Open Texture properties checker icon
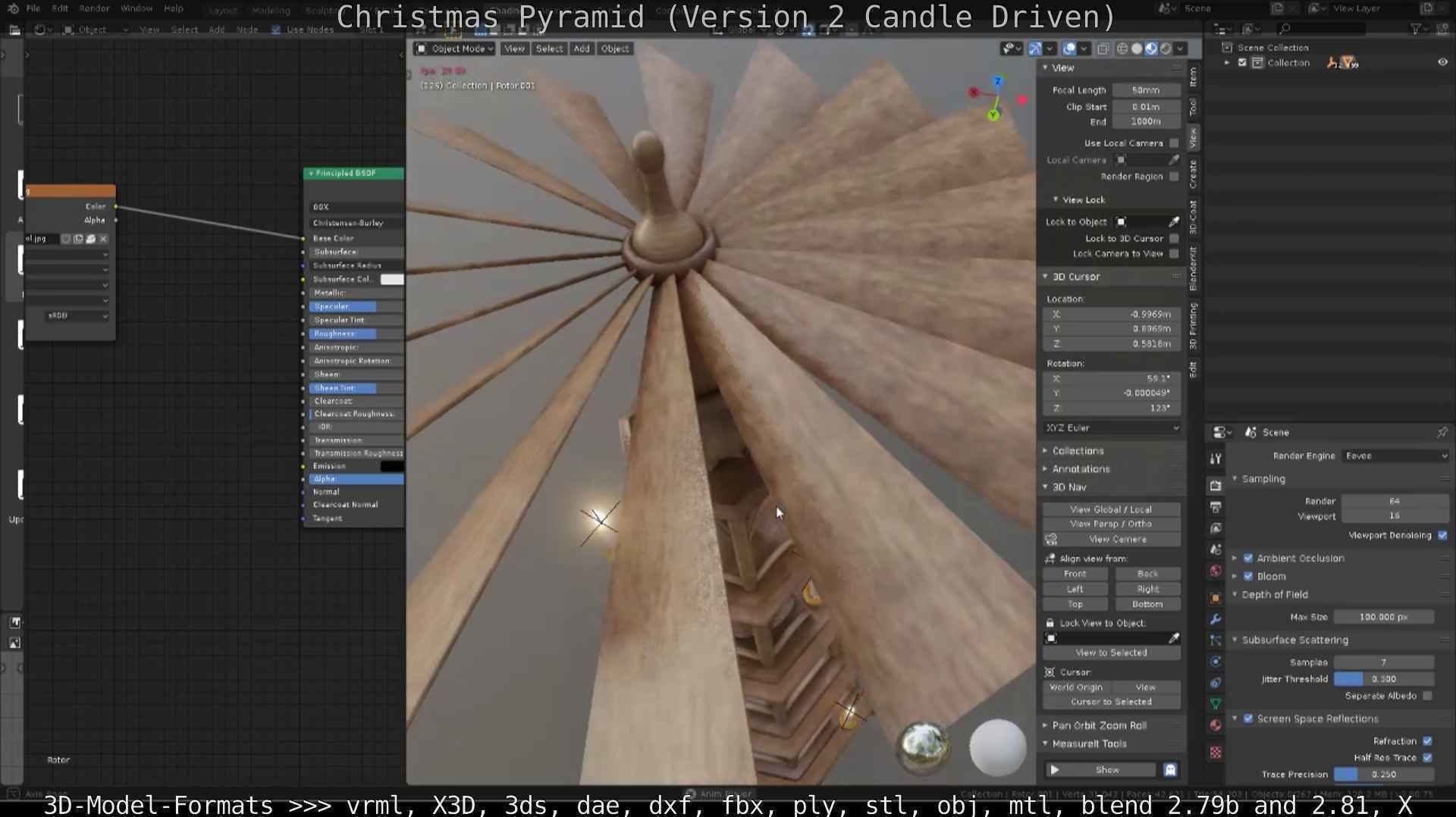The width and height of the screenshot is (1456, 817). pyautogui.click(x=1216, y=753)
